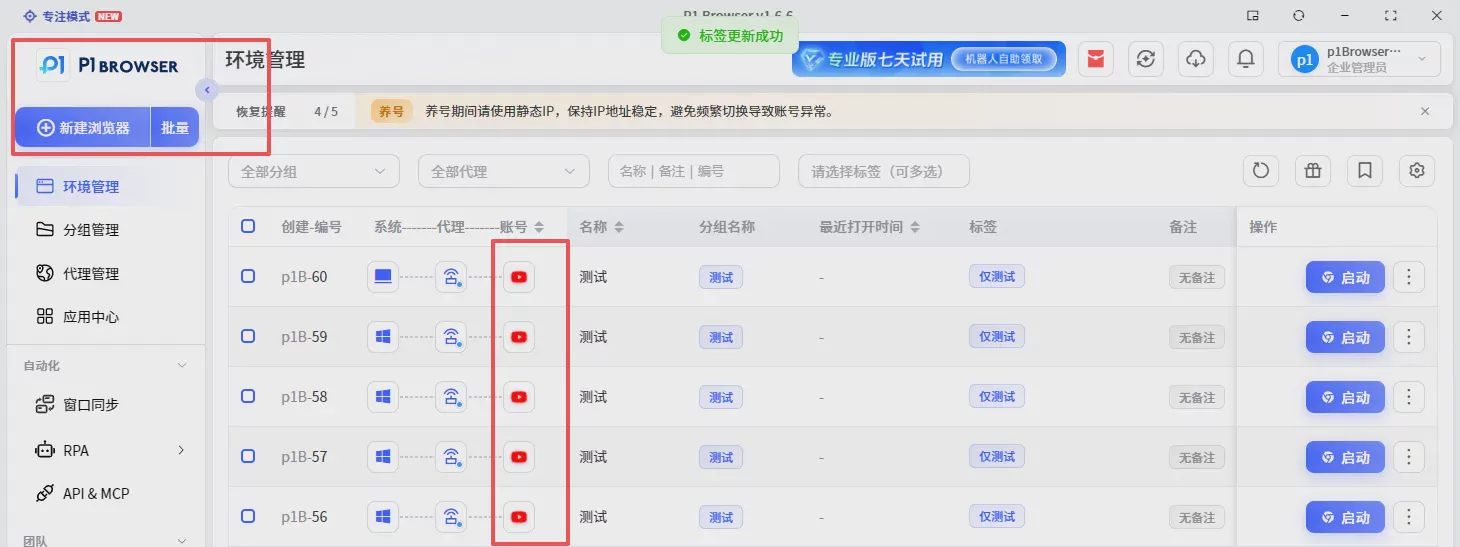Click the reload list icon button
The image size is (1460, 547).
[1261, 171]
